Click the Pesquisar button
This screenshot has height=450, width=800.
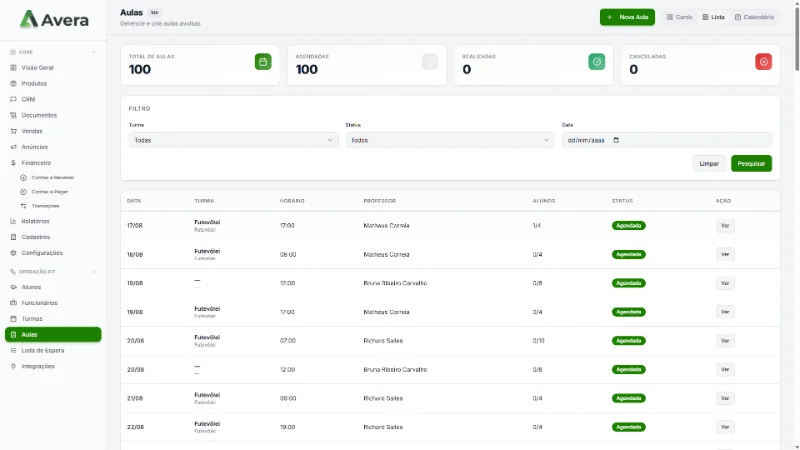pyautogui.click(x=751, y=163)
